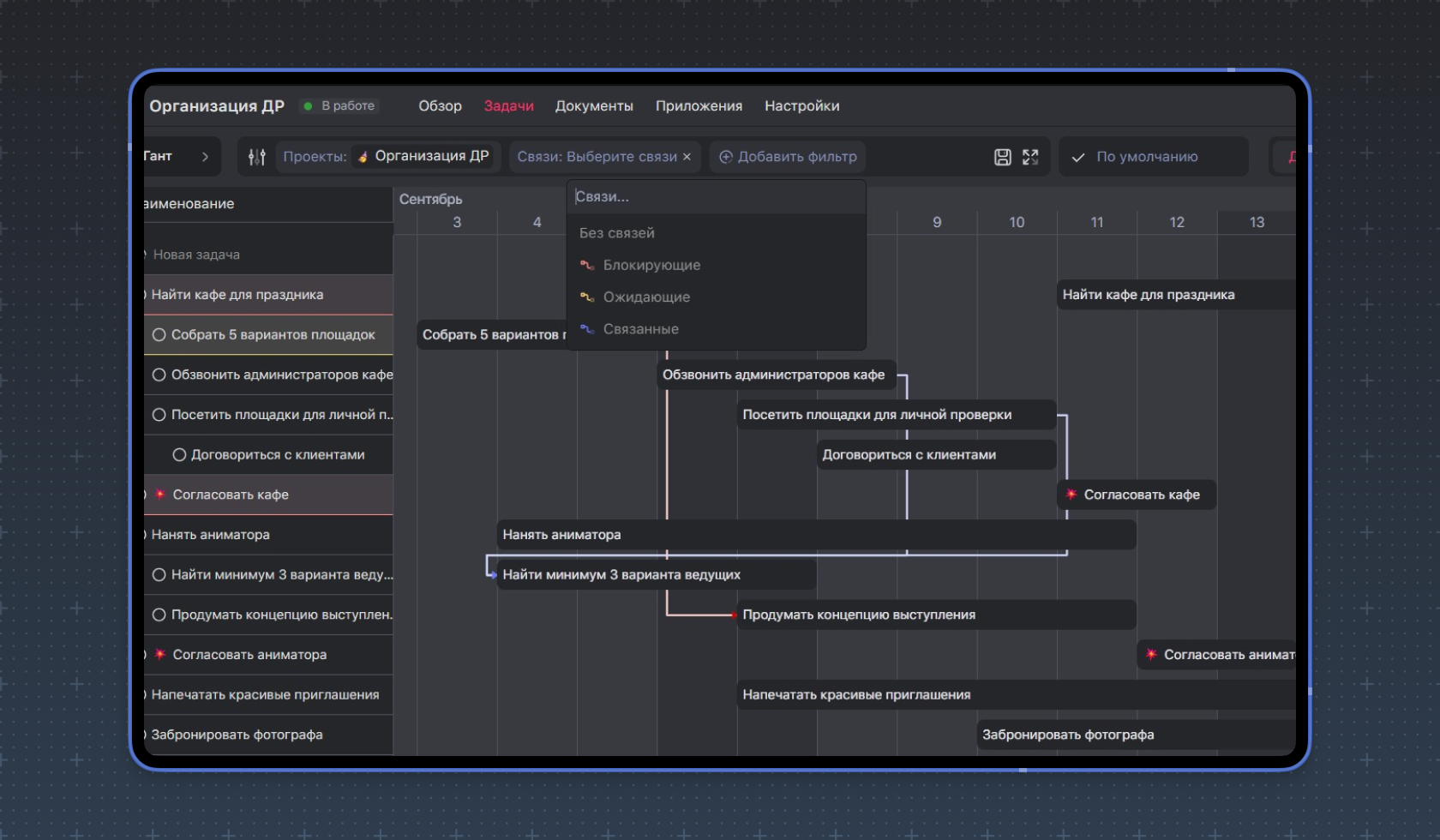The width and height of the screenshot is (1440, 840).
Task: Choose Связанные in links dropdown
Action: pyautogui.click(x=640, y=329)
